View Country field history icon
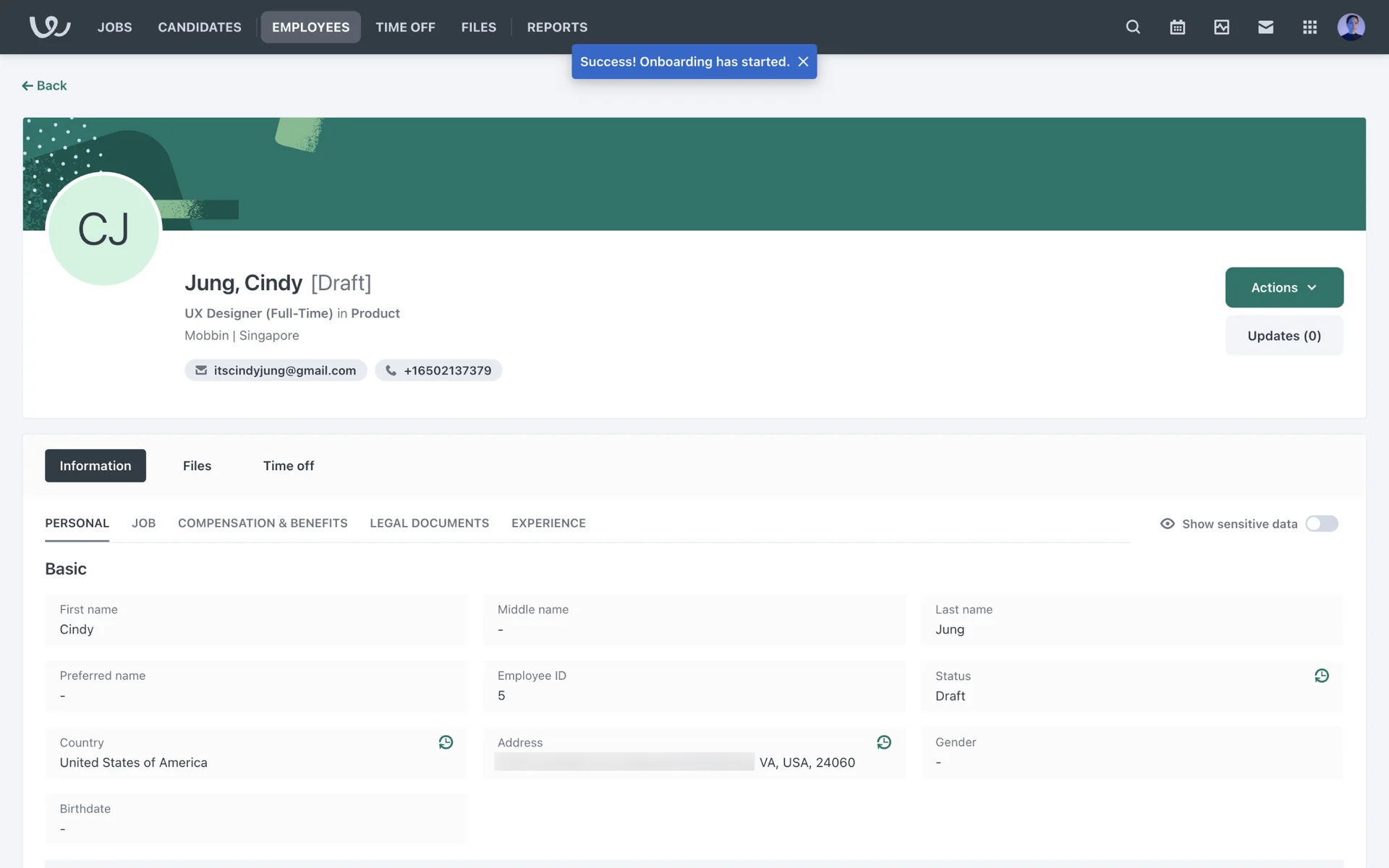Viewport: 1389px width, 868px height. coord(446,742)
